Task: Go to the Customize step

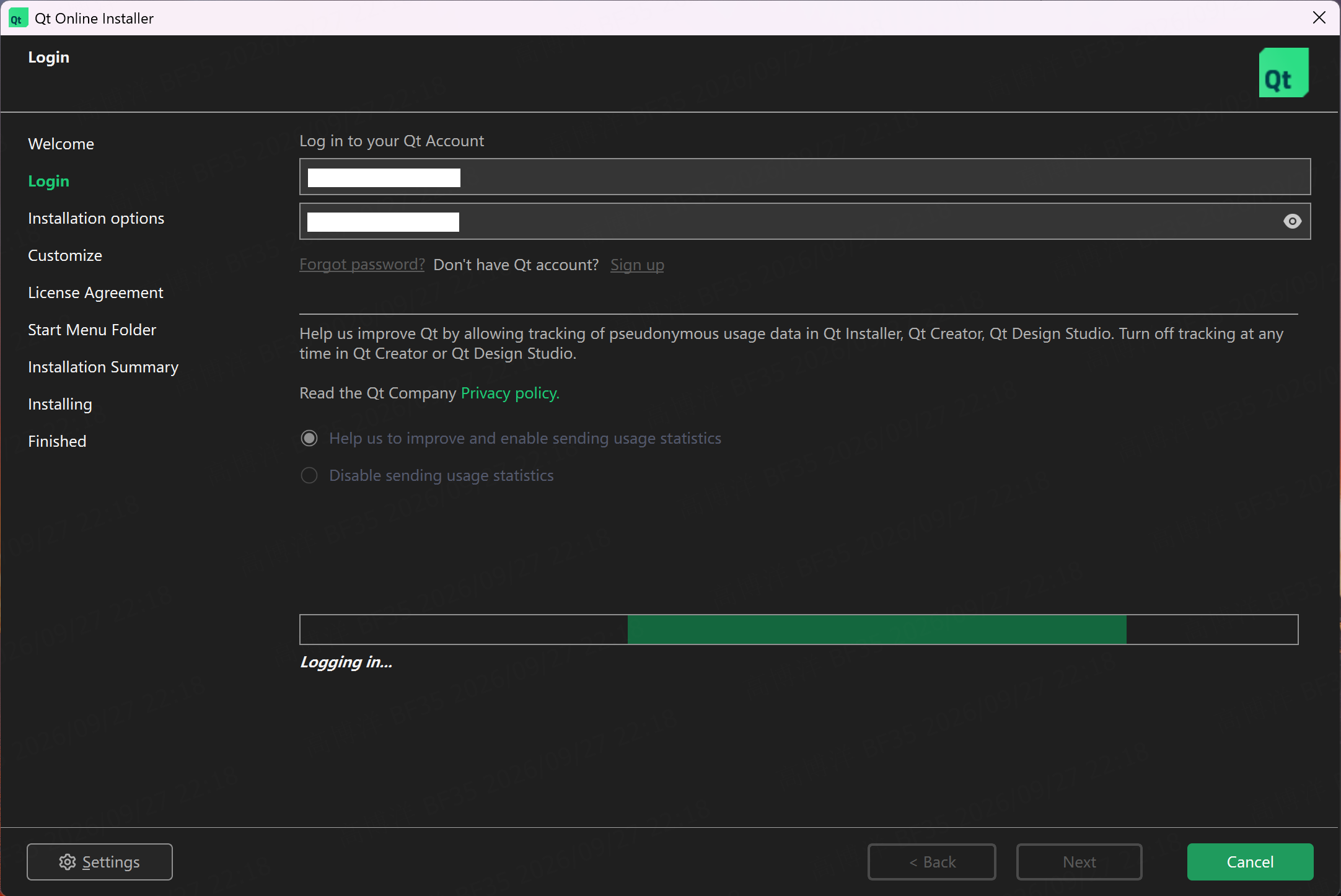Action: pos(65,255)
